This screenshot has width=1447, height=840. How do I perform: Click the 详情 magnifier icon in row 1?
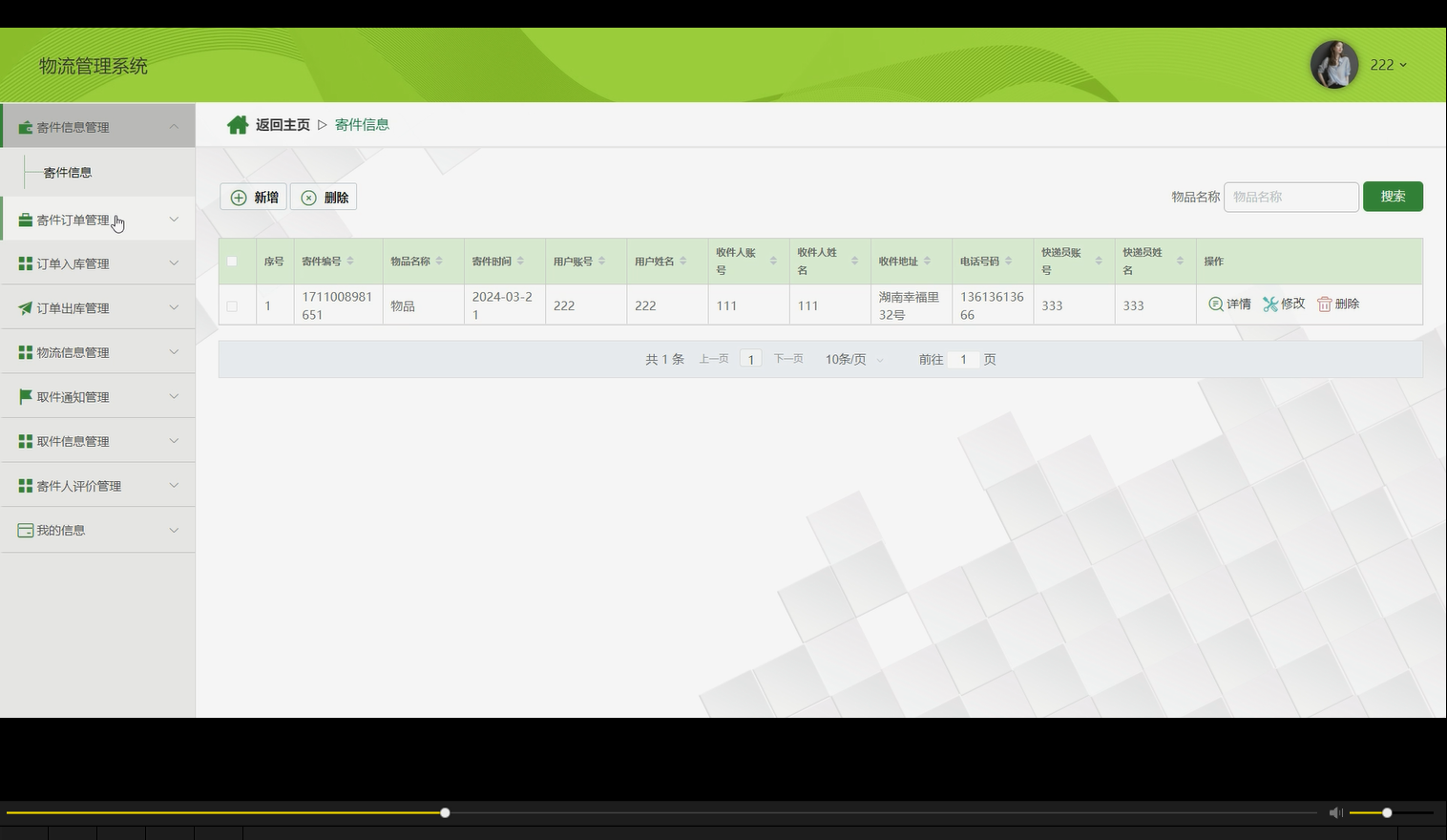coord(1215,304)
